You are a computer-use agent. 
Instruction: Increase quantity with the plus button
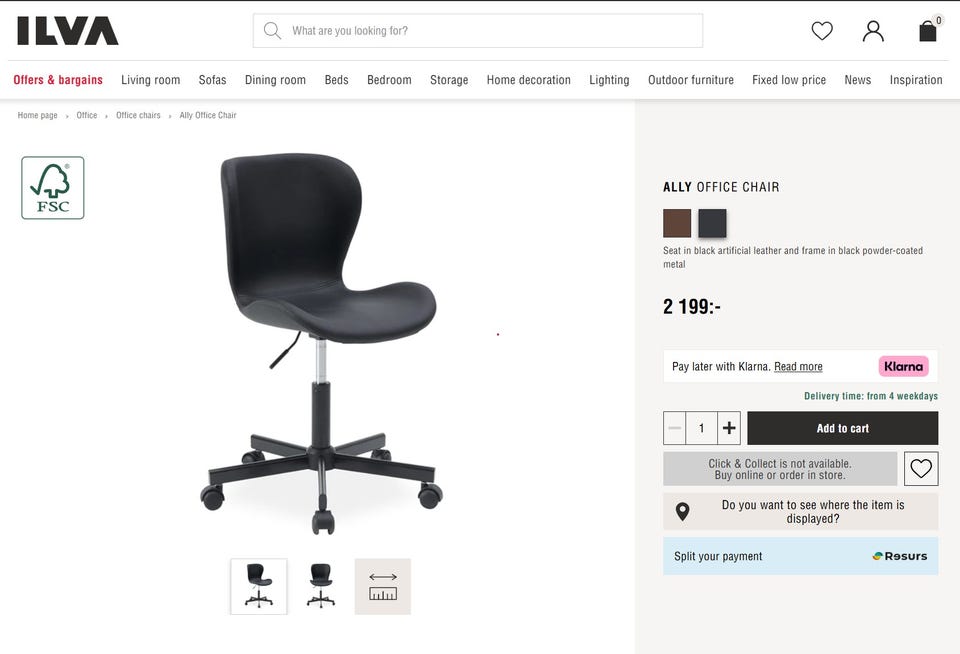pyautogui.click(x=729, y=428)
